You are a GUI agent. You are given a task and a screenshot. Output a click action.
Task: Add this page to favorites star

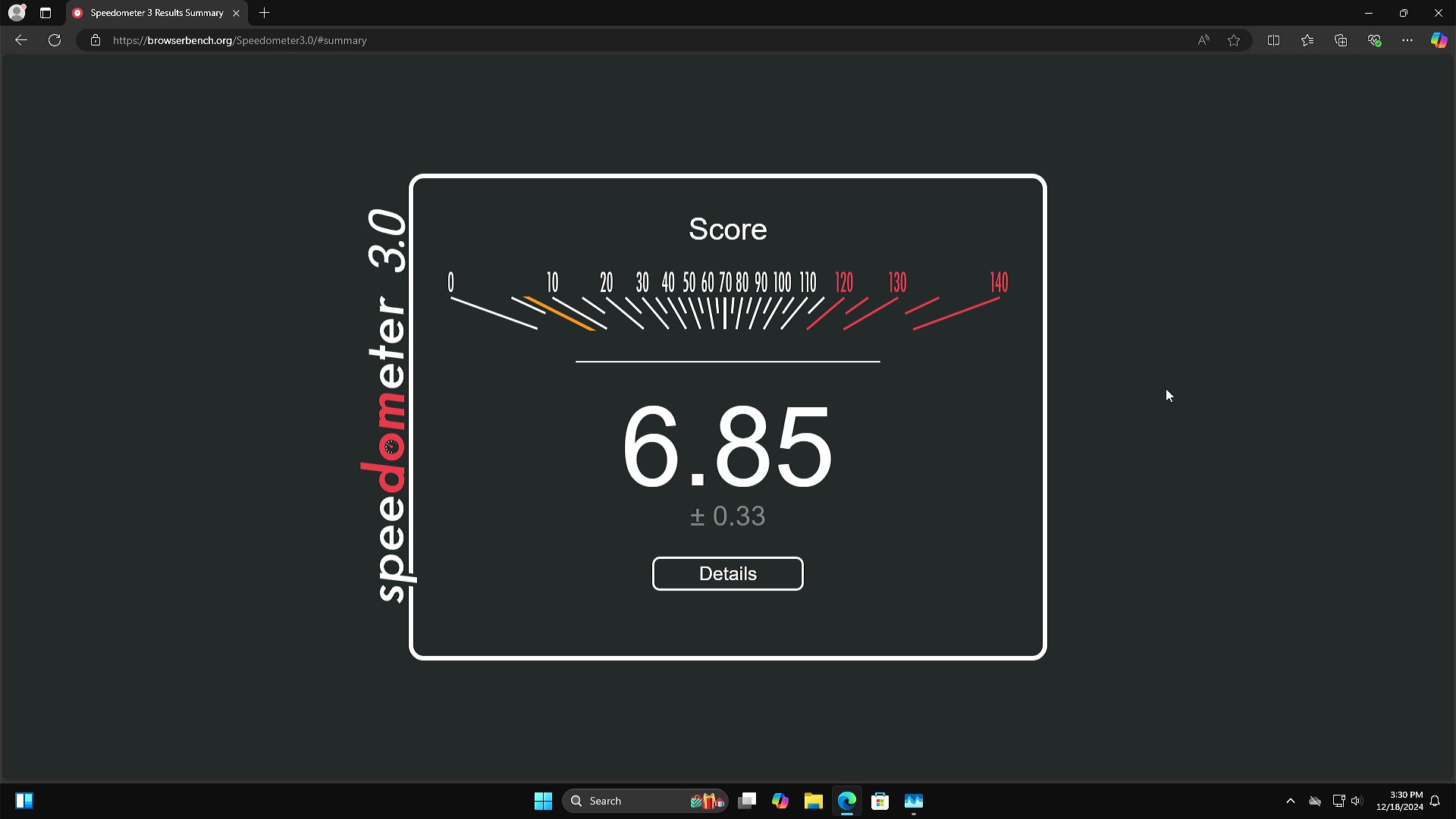point(1234,40)
